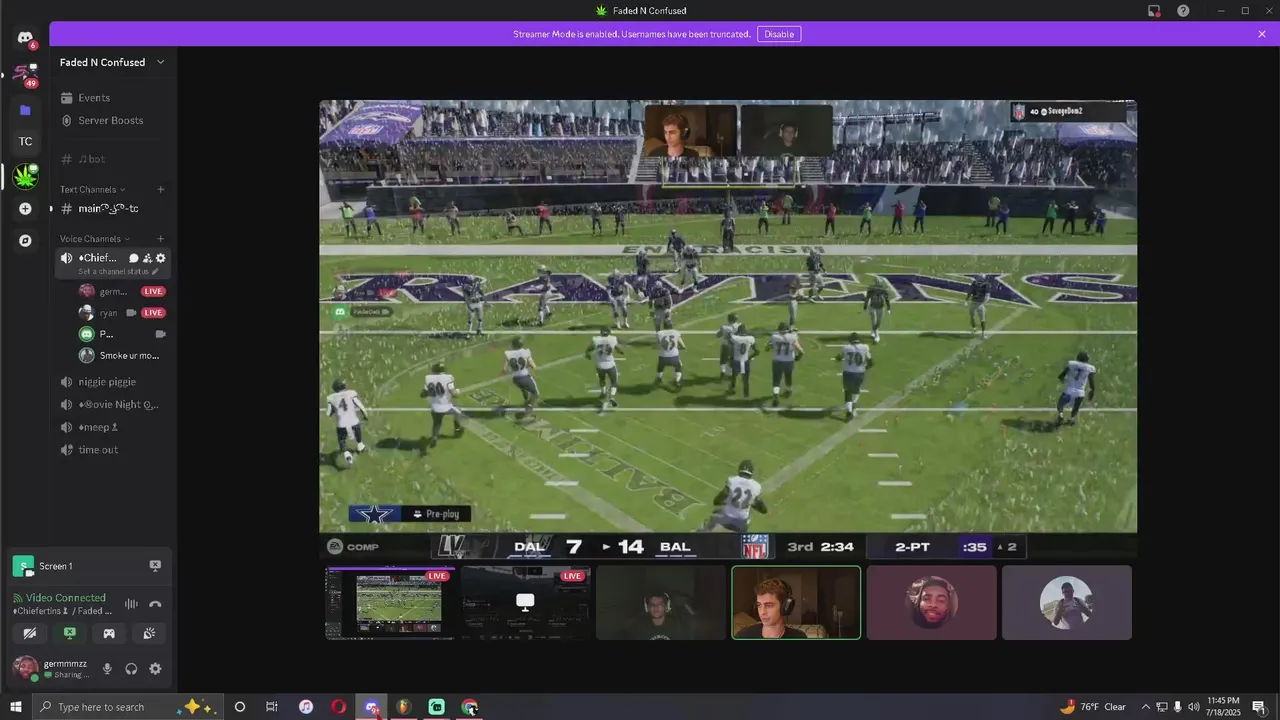Viewport: 1280px width, 720px height.
Task: Select the rightmost participant avatar tile
Action: (1066, 603)
